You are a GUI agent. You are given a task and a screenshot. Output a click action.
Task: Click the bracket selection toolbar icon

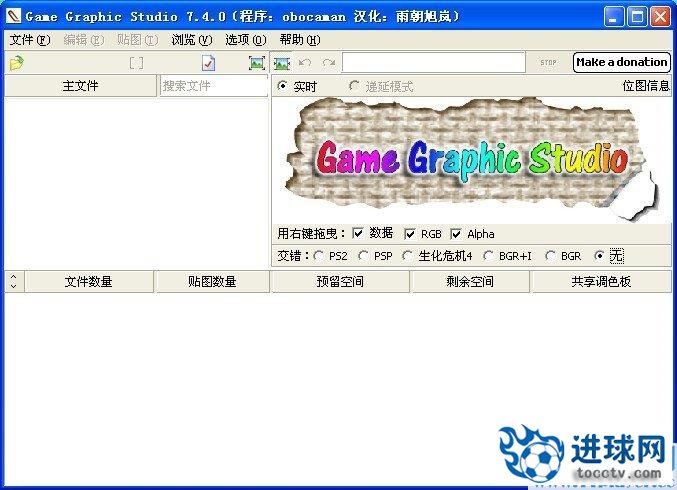136,63
